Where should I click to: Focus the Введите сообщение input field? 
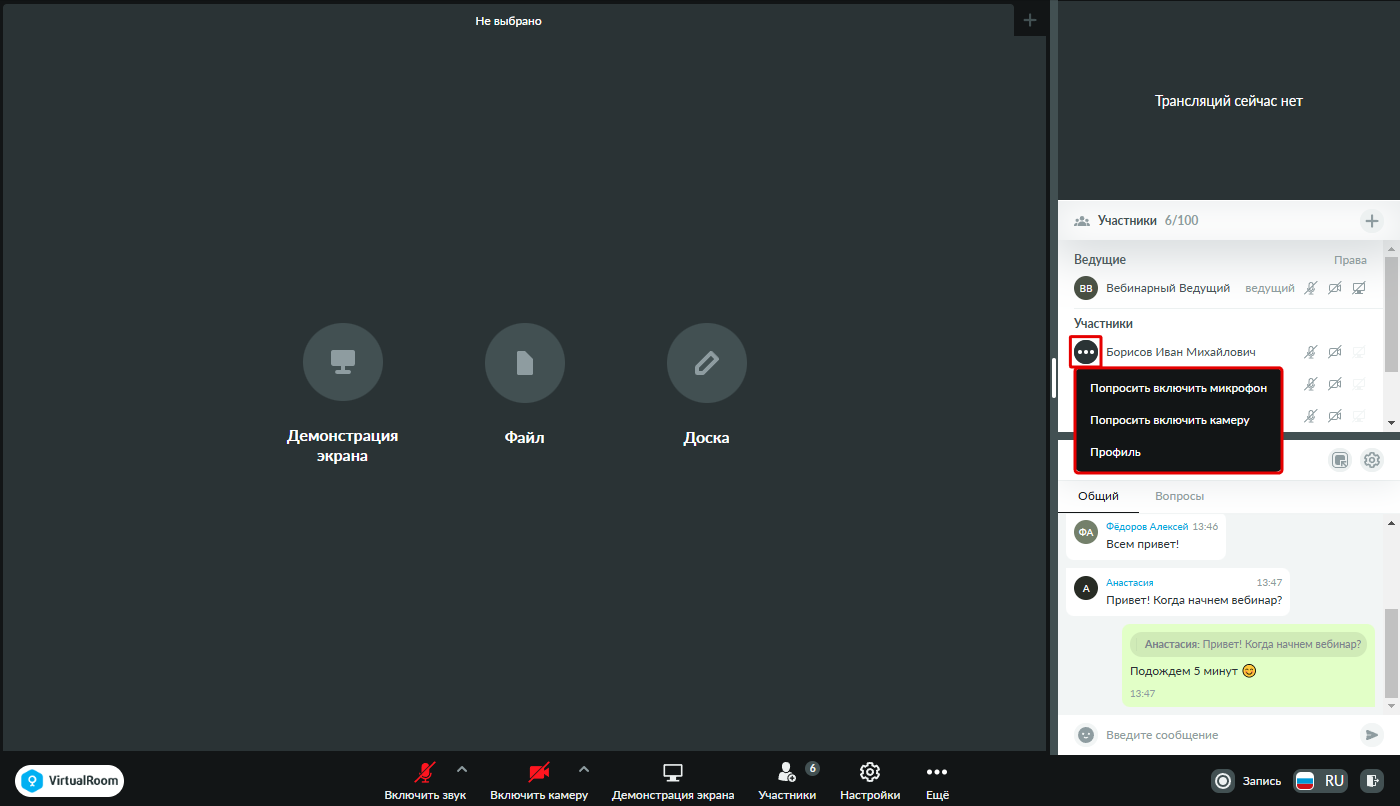1228,735
